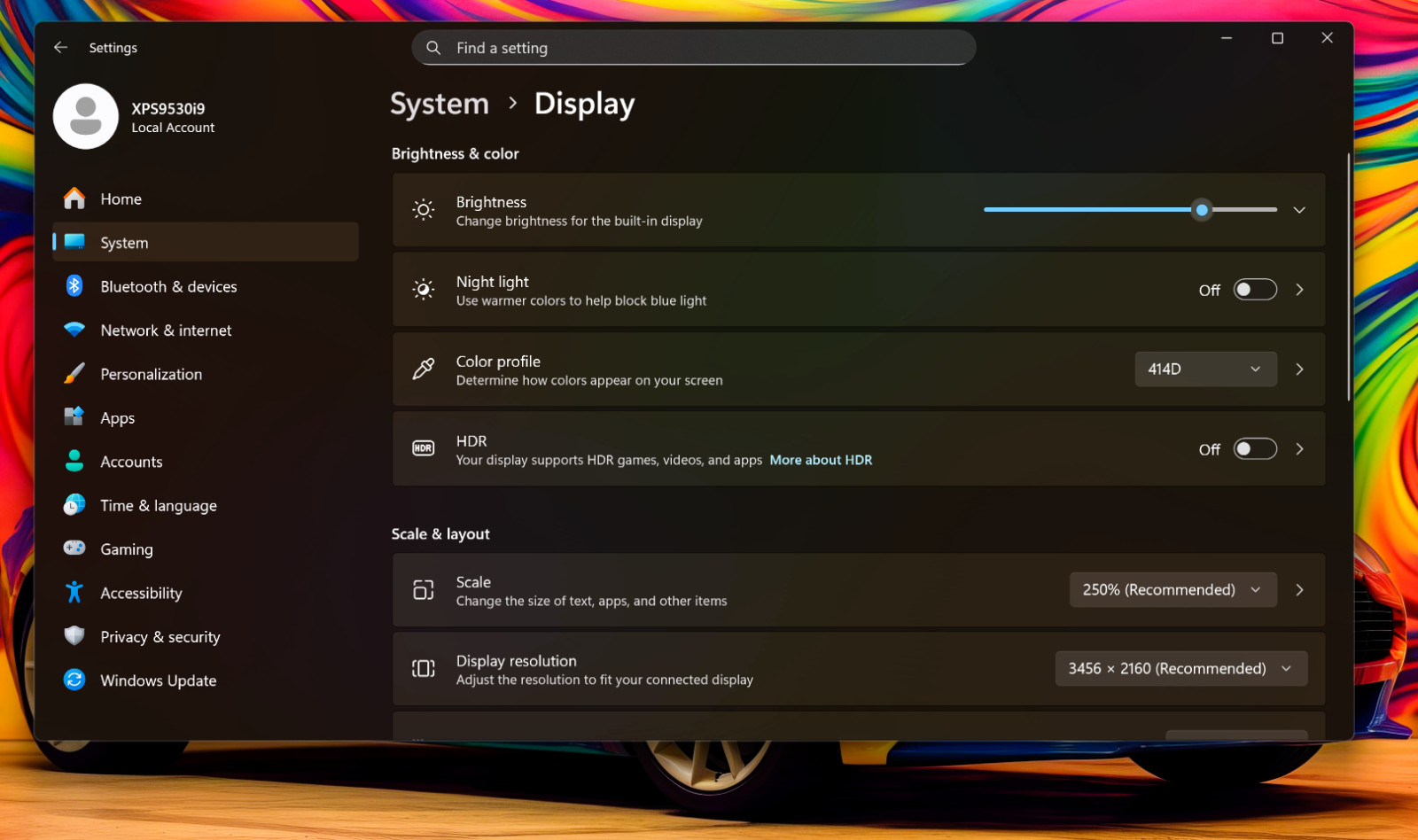Open the 250% Scale dropdown
Screen dimensions: 1418x840
(1173, 590)
